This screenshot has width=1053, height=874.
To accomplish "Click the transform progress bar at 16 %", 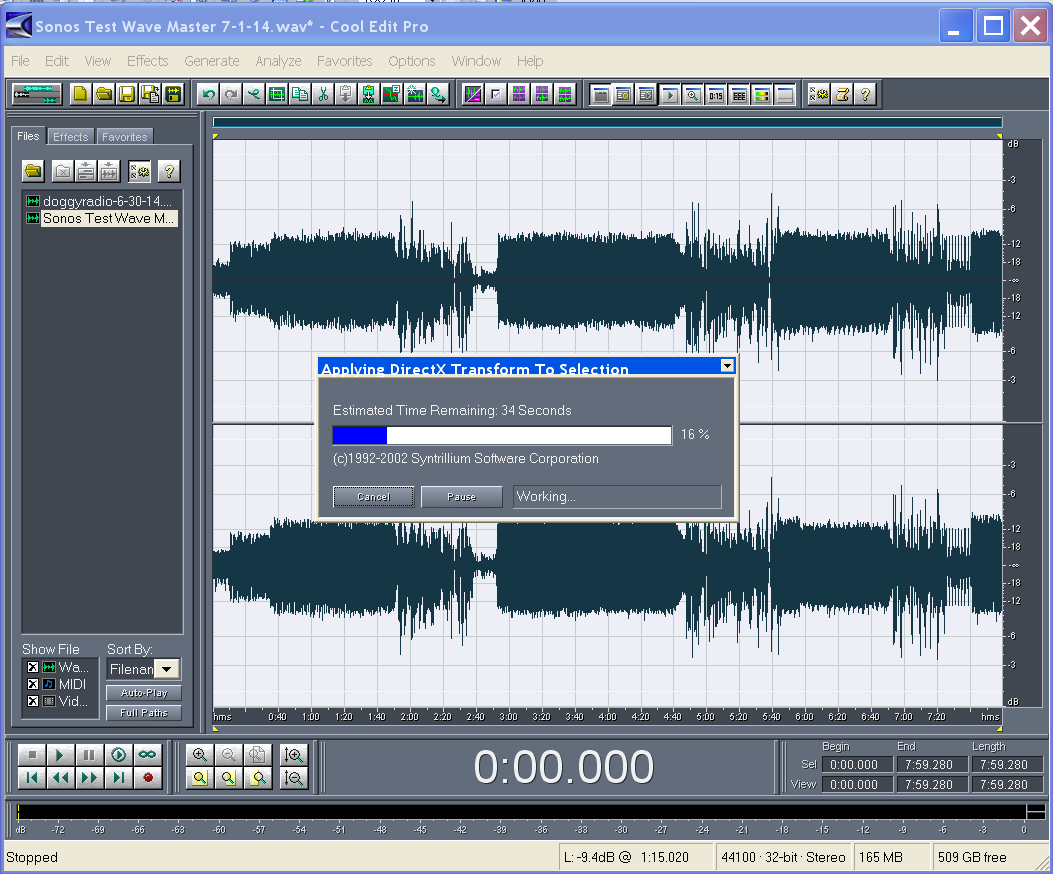I will (502, 435).
